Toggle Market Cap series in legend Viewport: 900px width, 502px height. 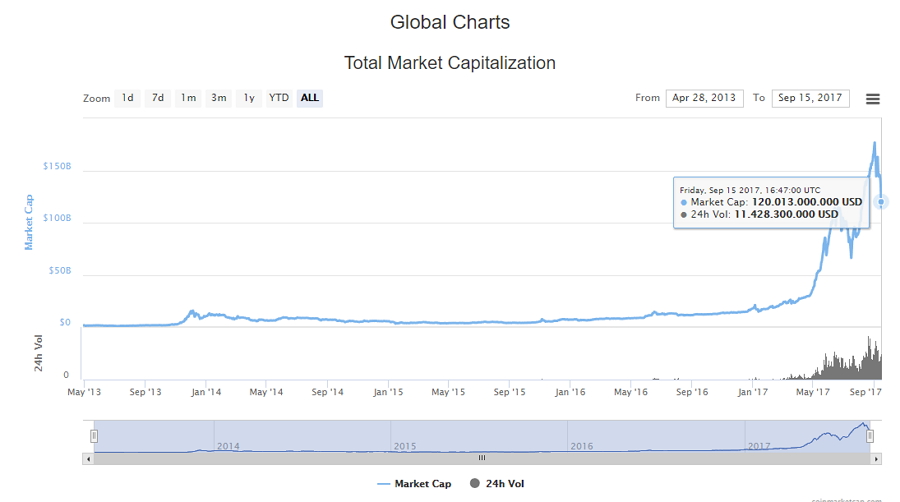(x=414, y=484)
